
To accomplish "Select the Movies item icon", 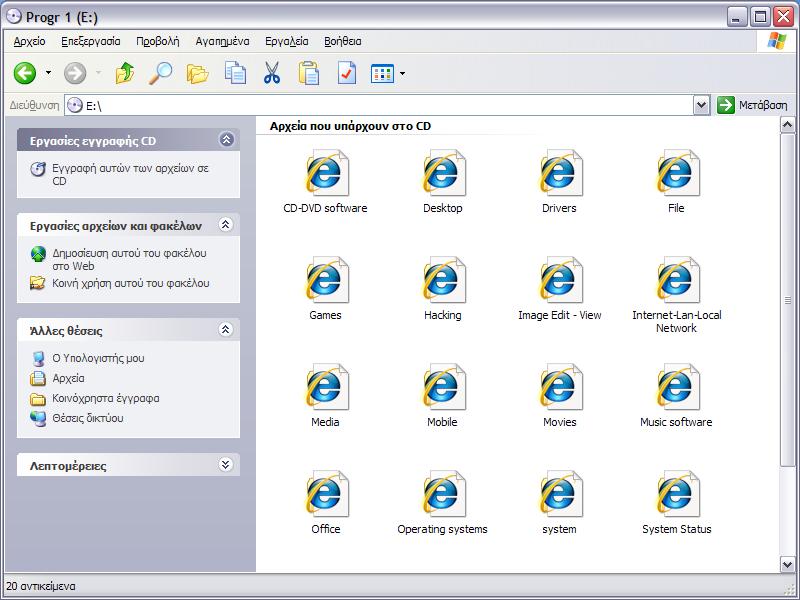I will [560, 387].
